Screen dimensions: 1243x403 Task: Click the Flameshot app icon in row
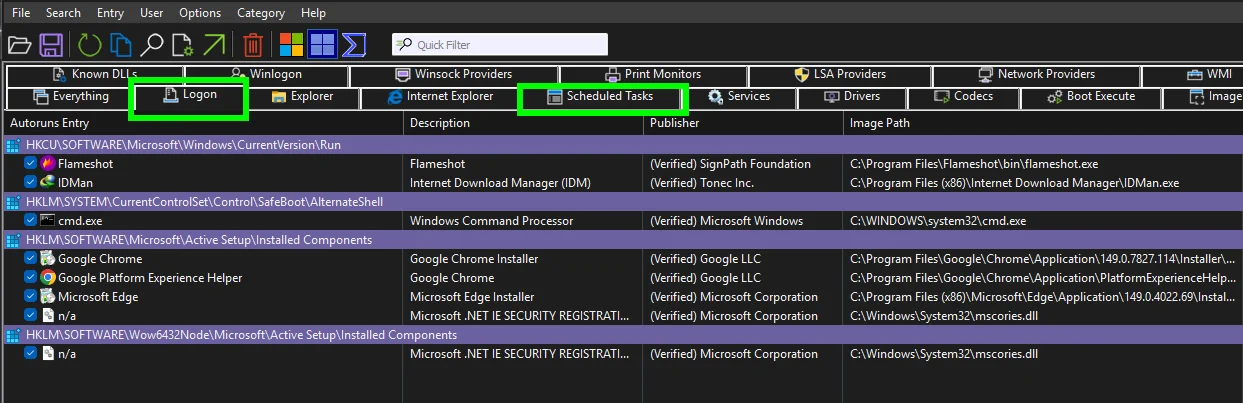point(47,164)
